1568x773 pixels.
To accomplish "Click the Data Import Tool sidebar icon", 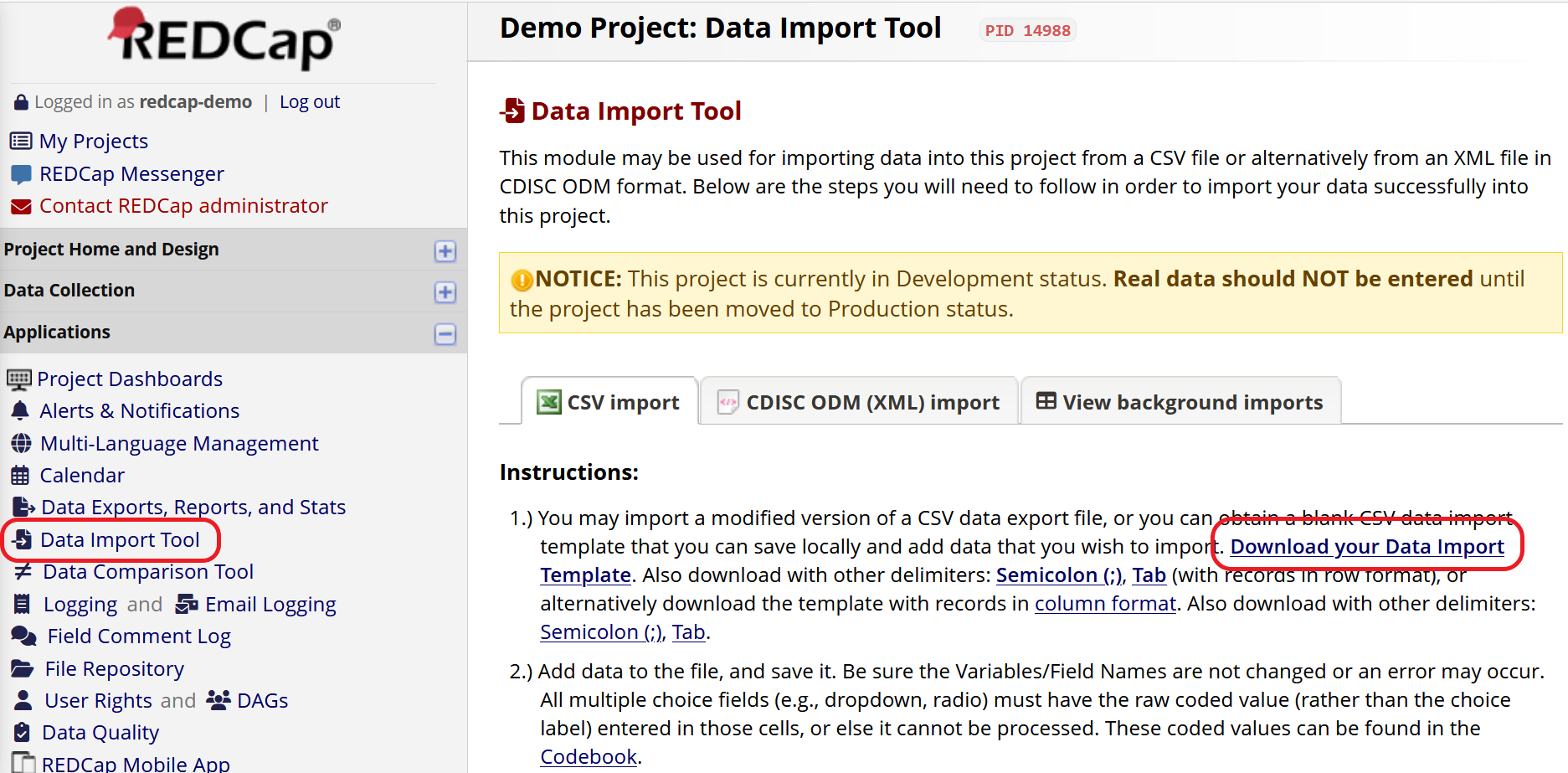I will (23, 539).
